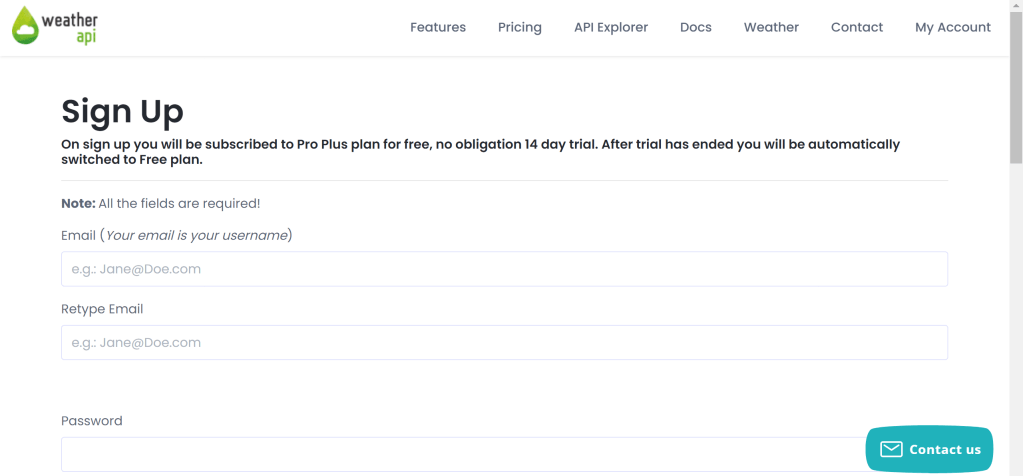This screenshot has width=1023, height=476.
Task: Click the Contact navigation link
Action: (x=857, y=27)
